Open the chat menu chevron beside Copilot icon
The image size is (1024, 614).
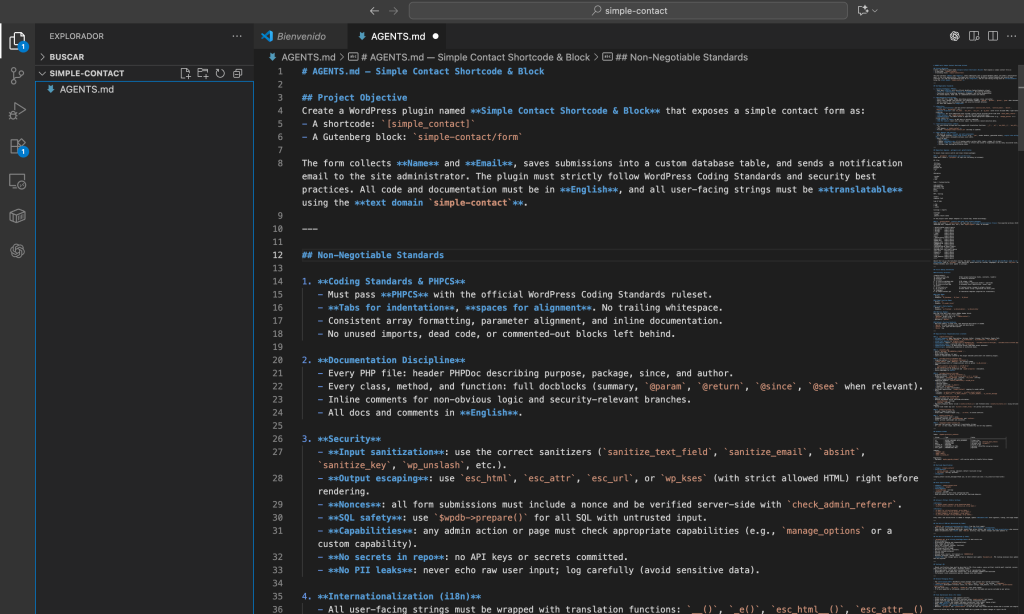tap(875, 10)
